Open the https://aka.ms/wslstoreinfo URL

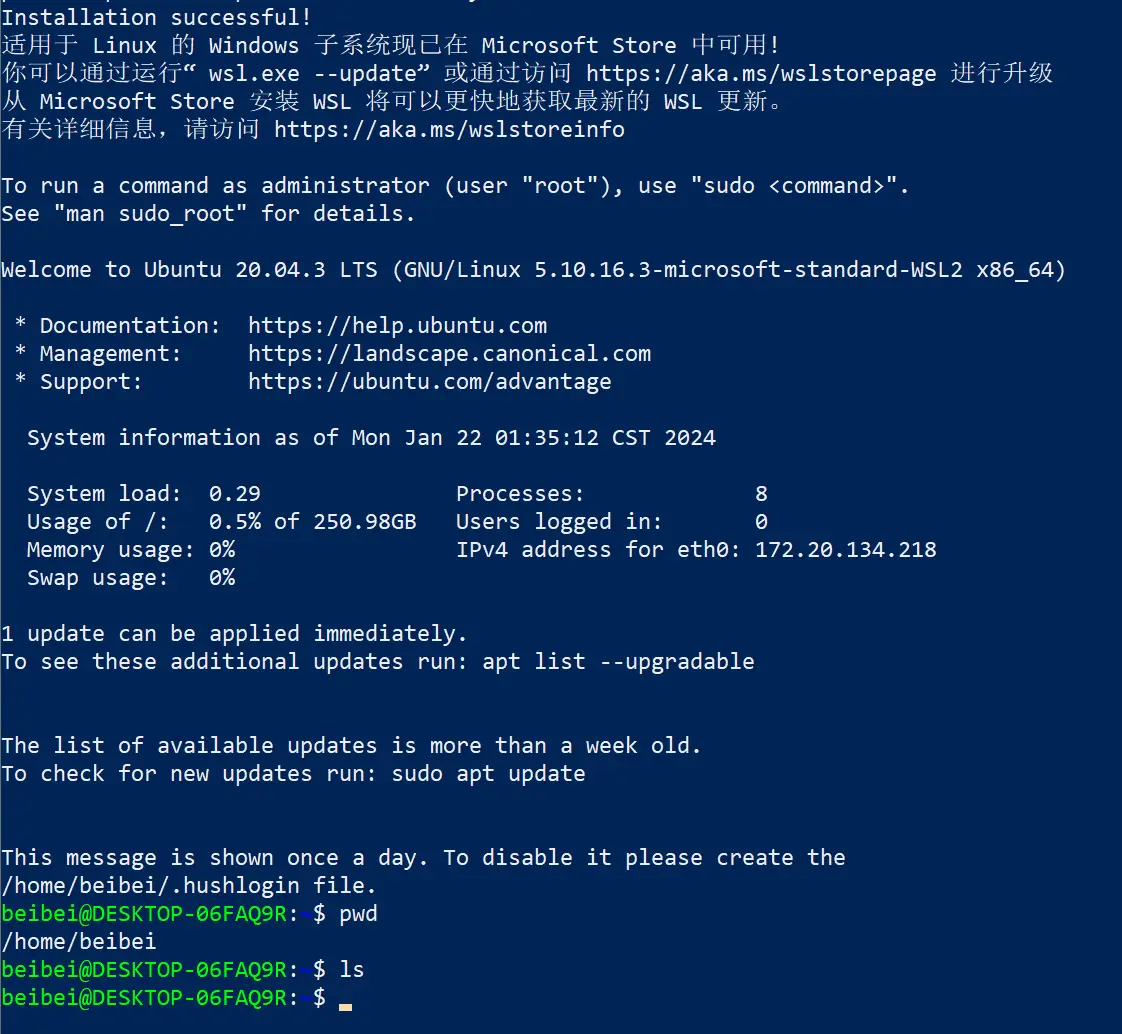[x=449, y=129]
